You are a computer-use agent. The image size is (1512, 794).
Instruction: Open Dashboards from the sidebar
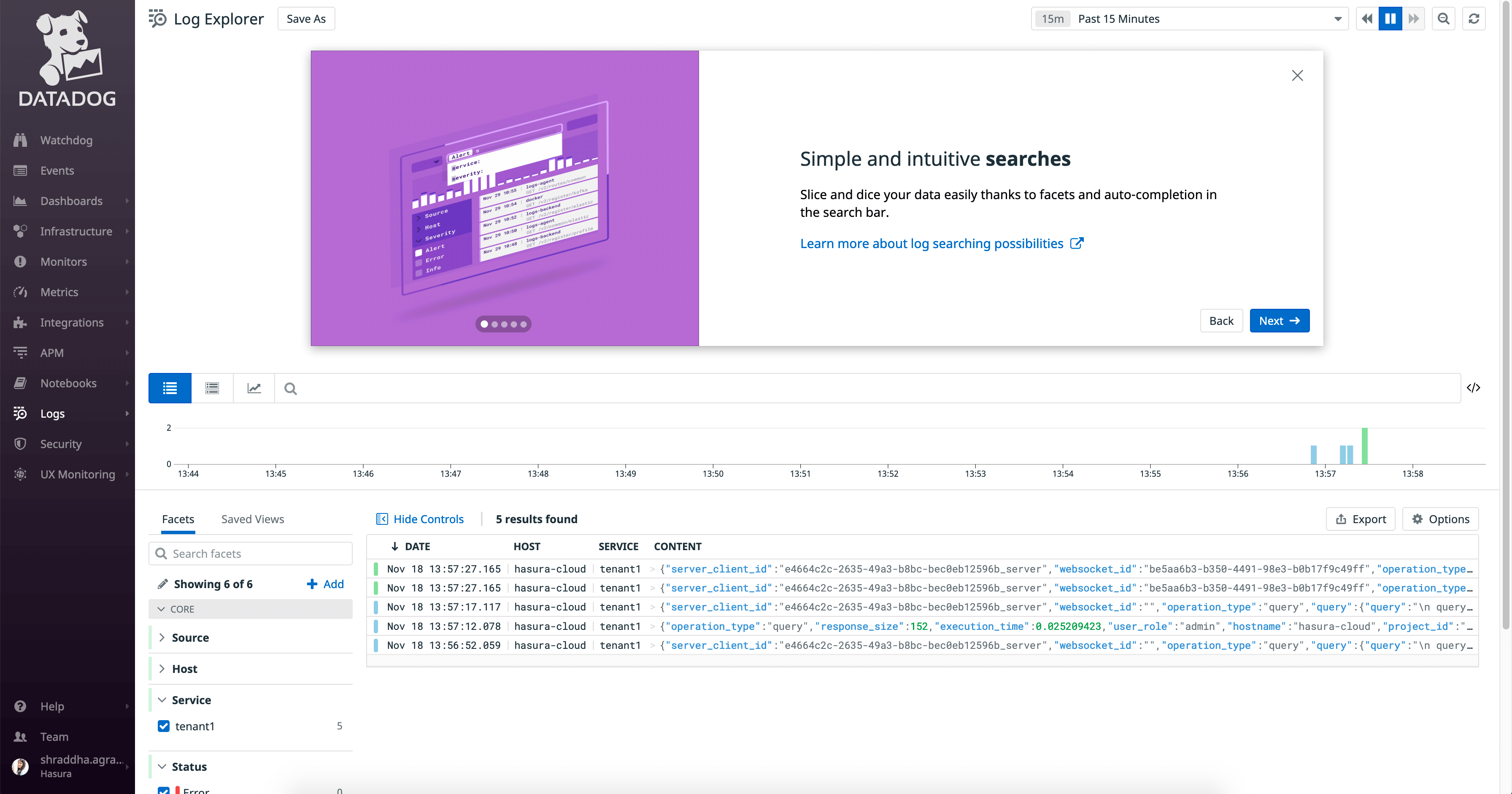point(72,201)
